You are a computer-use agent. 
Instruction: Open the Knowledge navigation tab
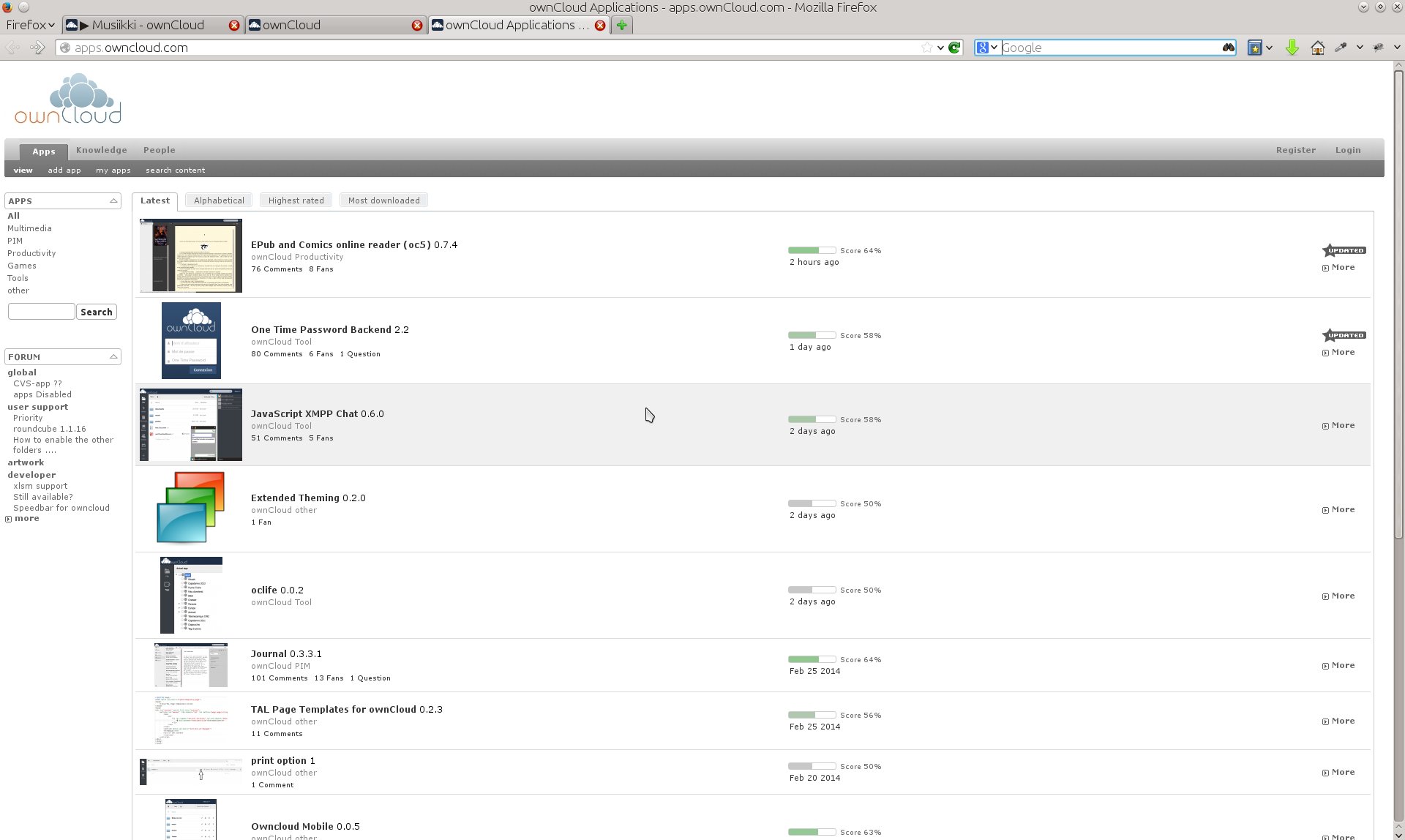tap(102, 150)
